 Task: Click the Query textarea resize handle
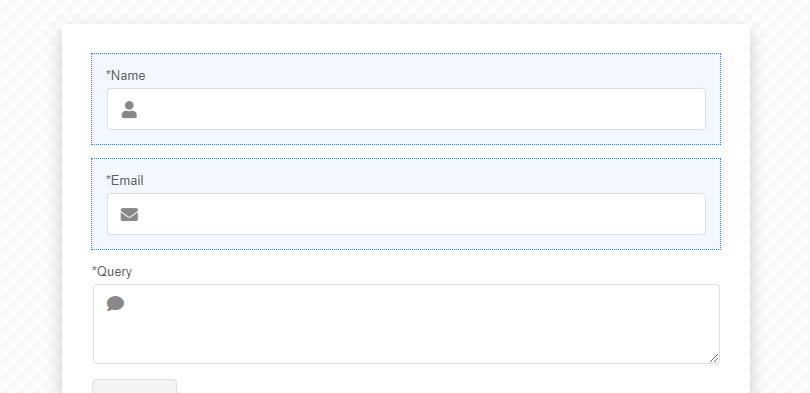[x=714, y=358]
